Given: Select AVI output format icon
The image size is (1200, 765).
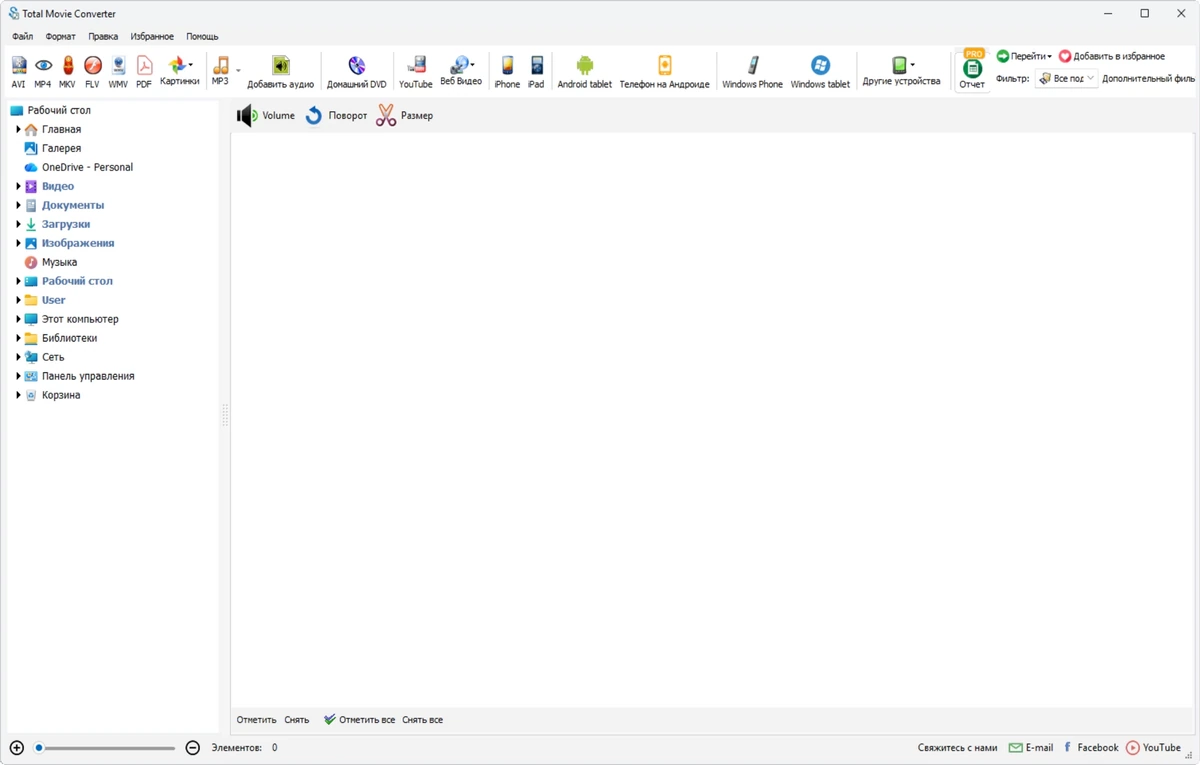Looking at the screenshot, I should click(x=18, y=72).
